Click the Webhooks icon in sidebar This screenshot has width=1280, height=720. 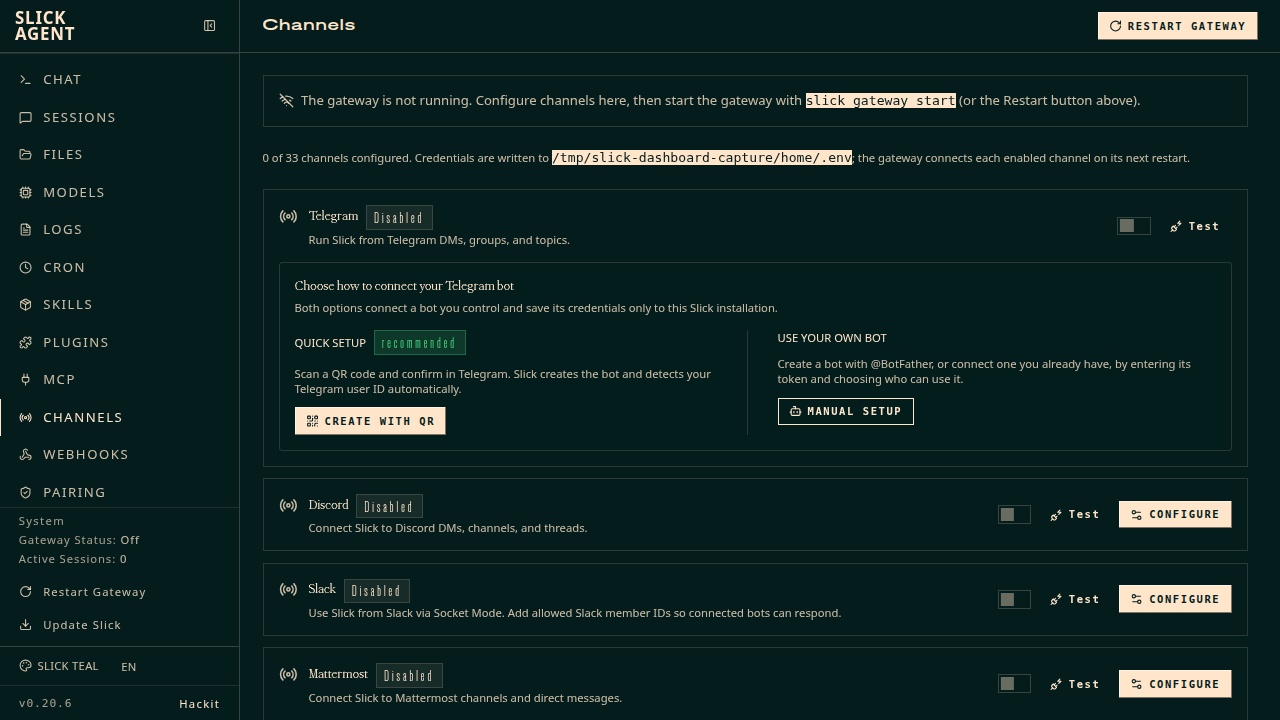(26, 455)
